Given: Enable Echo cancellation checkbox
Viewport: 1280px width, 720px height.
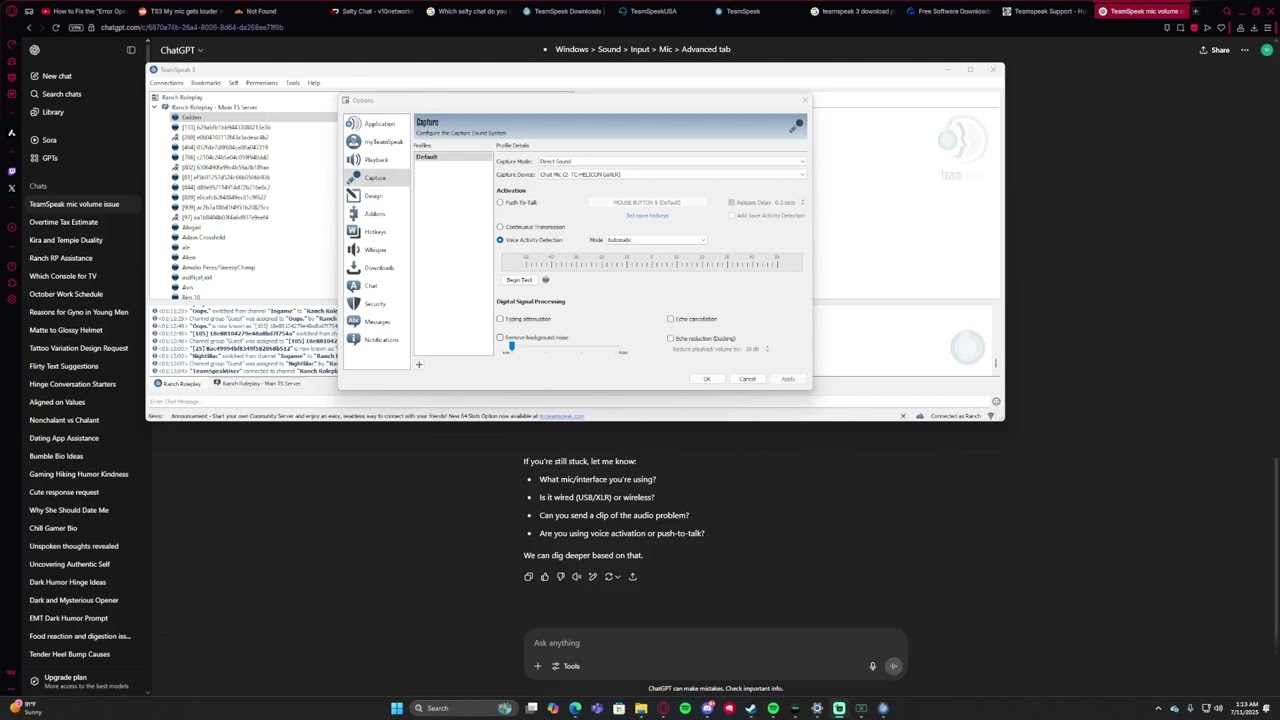Looking at the screenshot, I should [x=670, y=319].
